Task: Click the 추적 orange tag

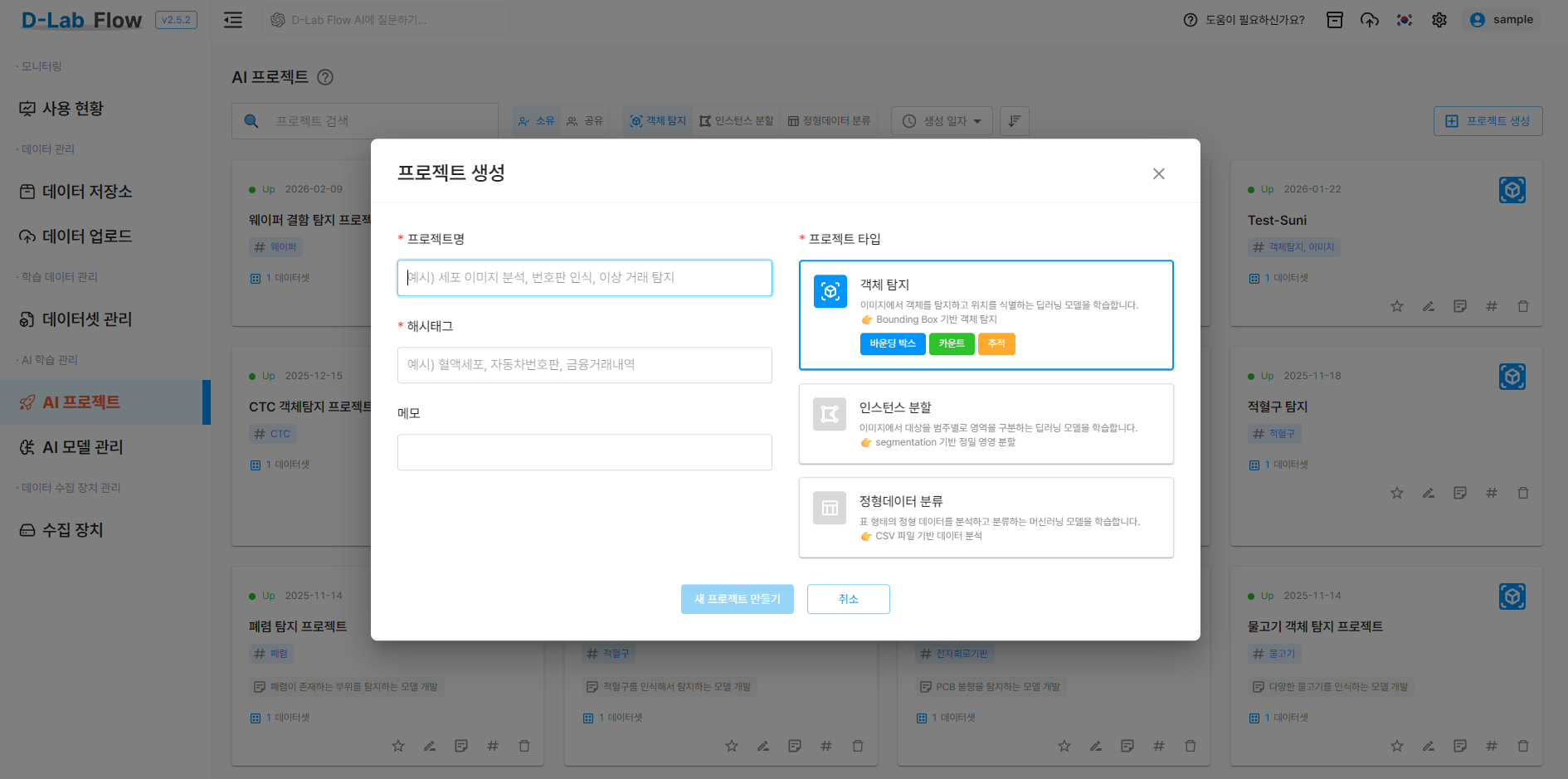Action: click(996, 343)
